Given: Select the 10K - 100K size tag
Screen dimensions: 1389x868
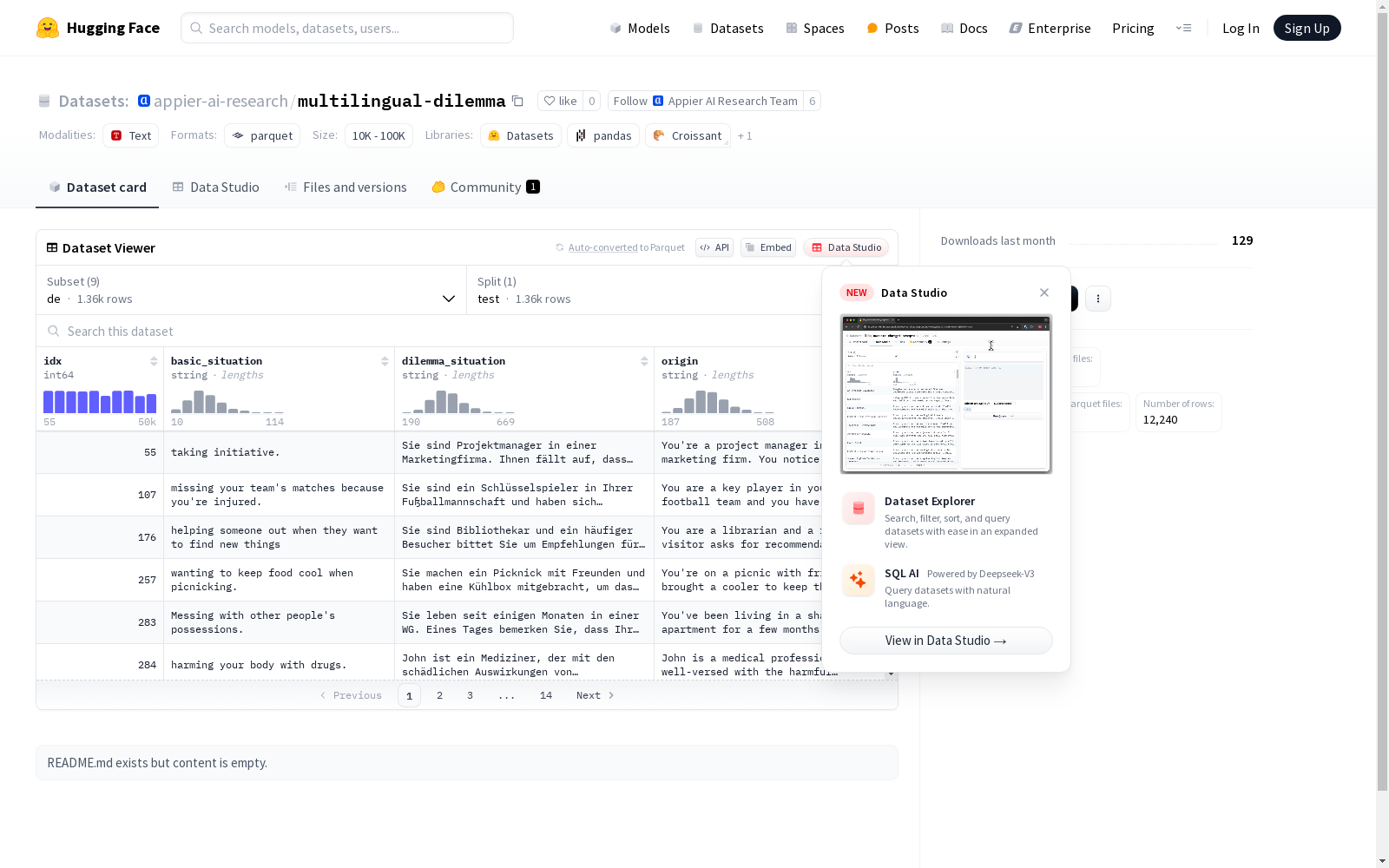Looking at the screenshot, I should point(379,135).
